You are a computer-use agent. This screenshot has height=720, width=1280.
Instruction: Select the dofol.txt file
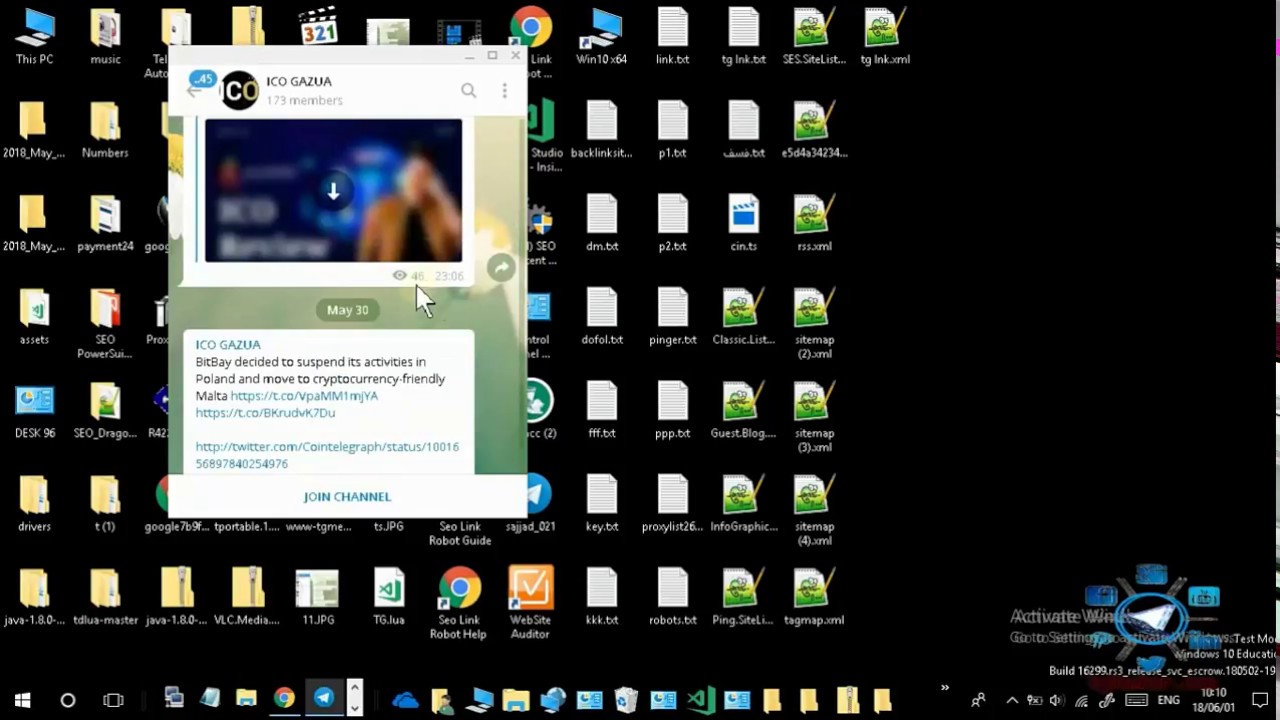coord(602,318)
